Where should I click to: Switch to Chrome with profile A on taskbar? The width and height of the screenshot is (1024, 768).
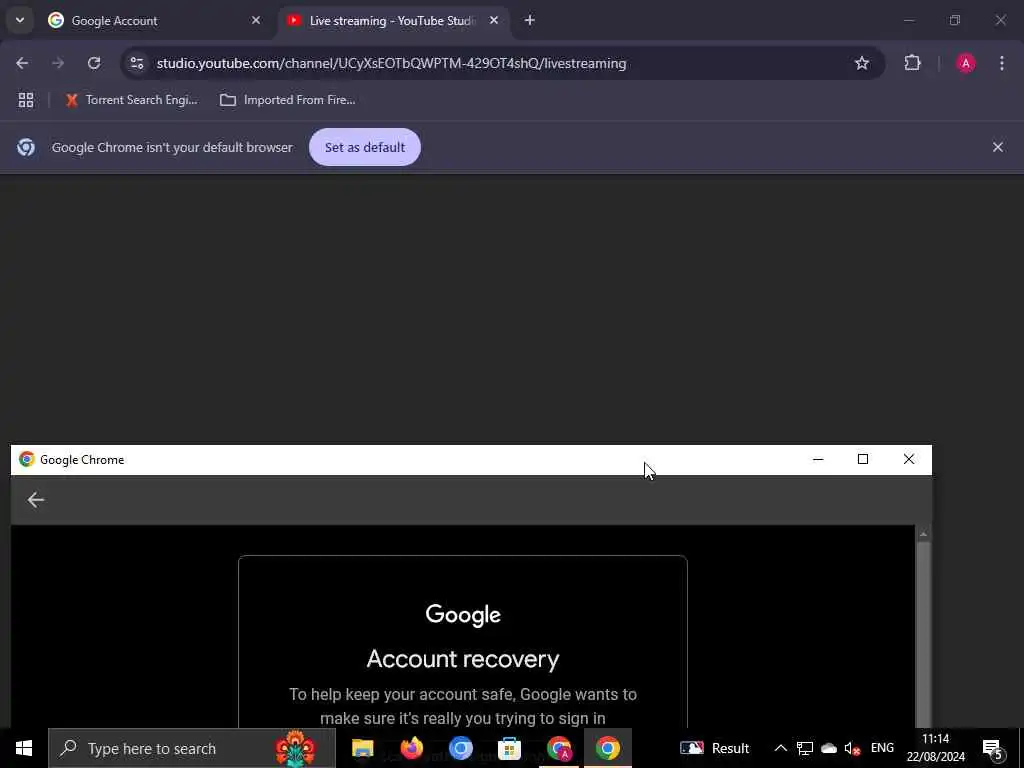click(x=559, y=748)
